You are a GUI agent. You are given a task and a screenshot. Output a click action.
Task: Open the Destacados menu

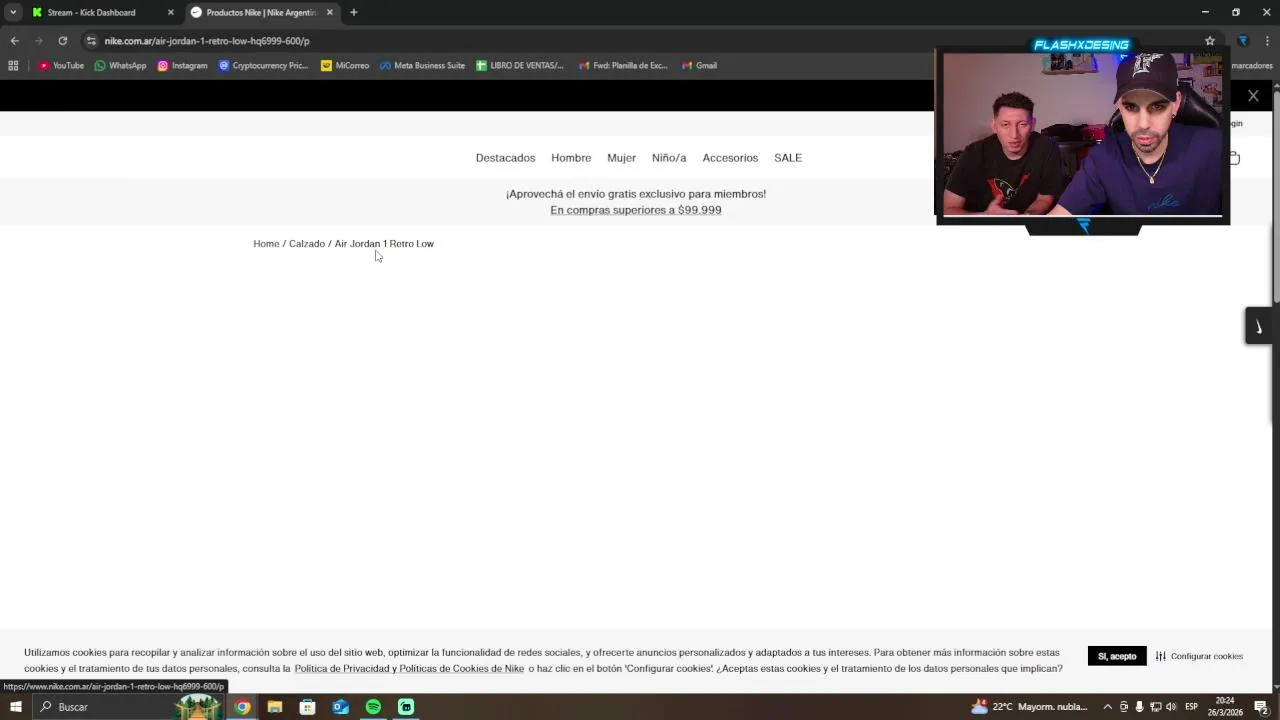coord(505,158)
